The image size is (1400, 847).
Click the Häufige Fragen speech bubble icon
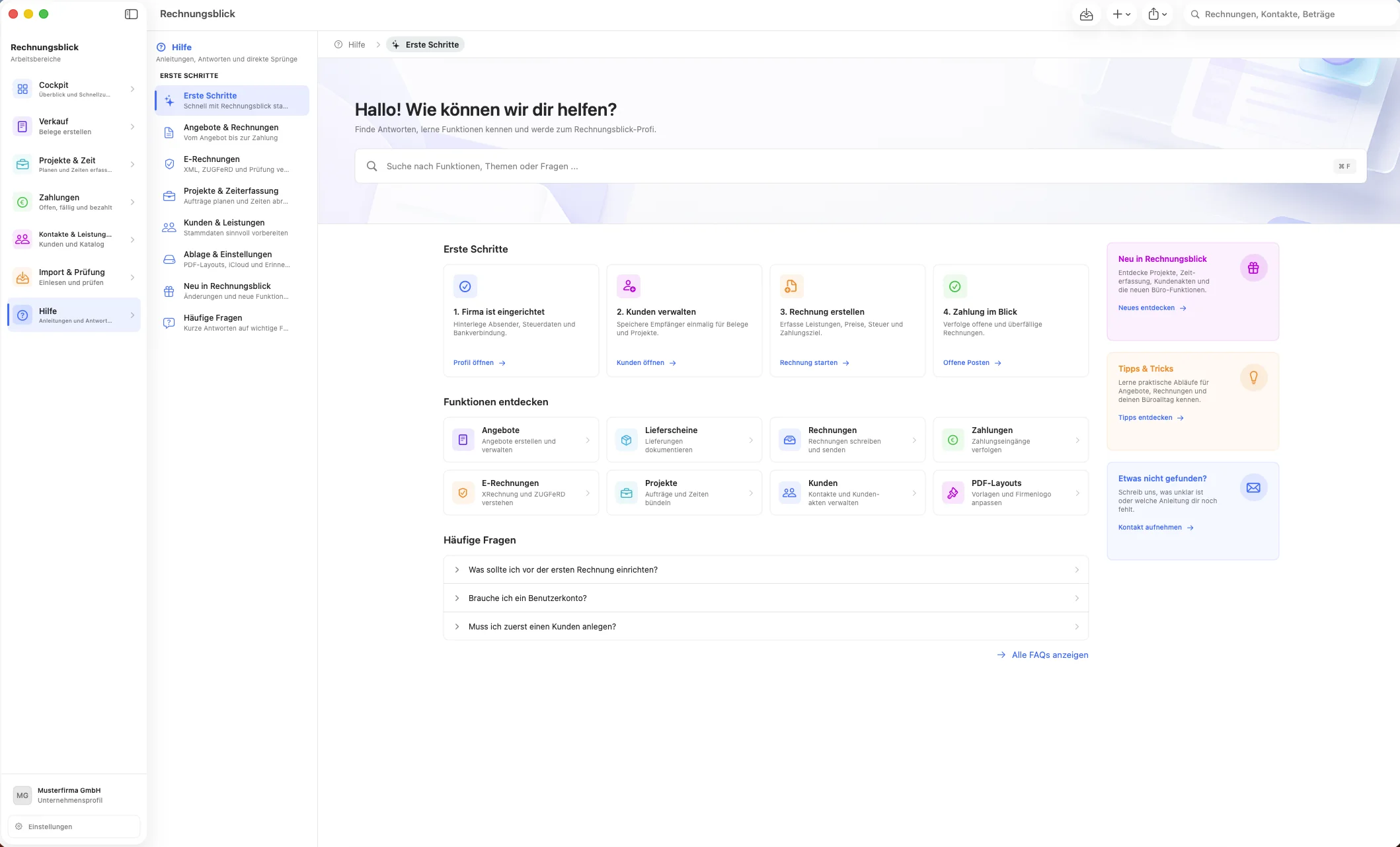pyautogui.click(x=169, y=323)
